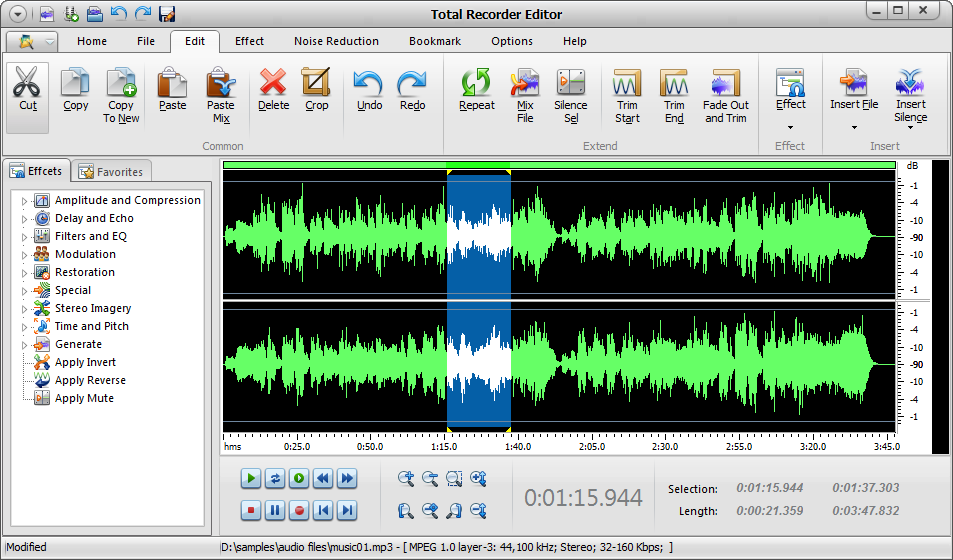This screenshot has width=953, height=560.
Task: Start recording with the red record button
Action: click(x=298, y=510)
